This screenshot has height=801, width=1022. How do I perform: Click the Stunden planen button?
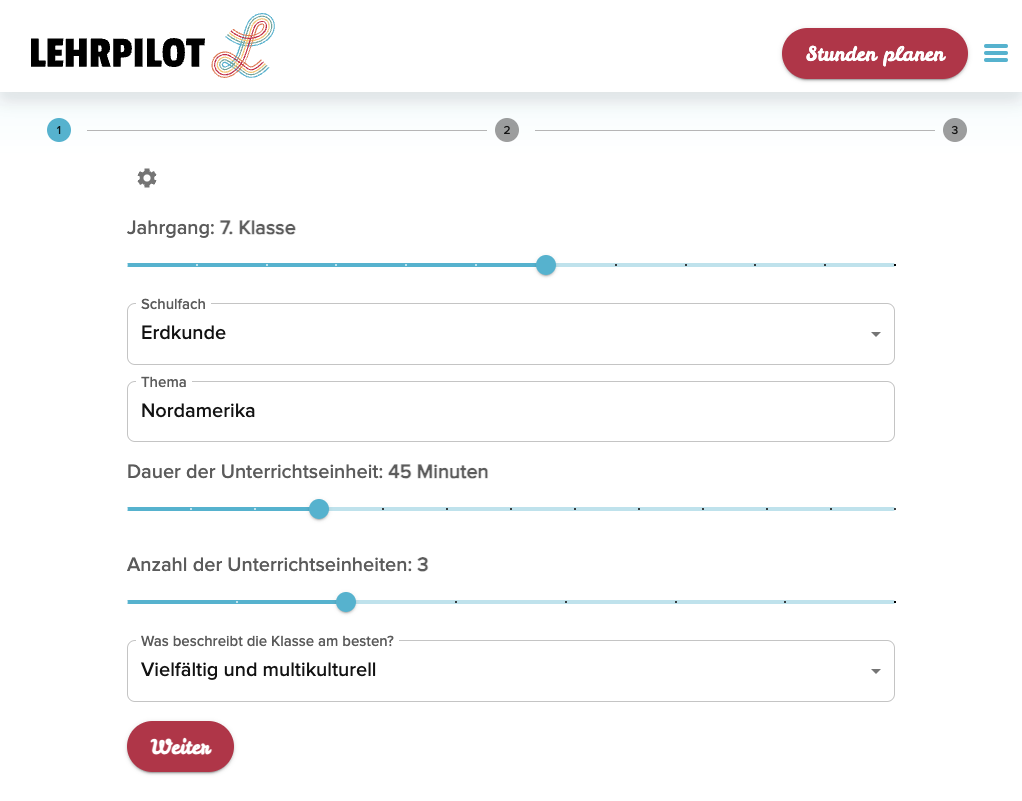click(875, 53)
